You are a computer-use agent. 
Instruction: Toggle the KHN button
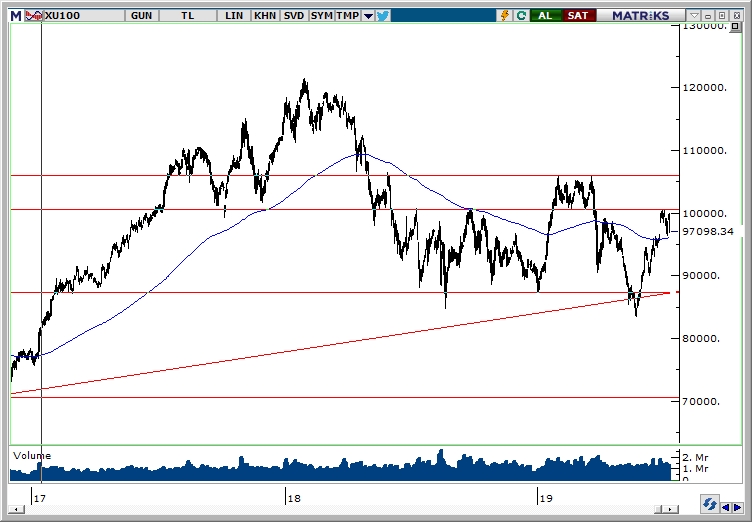pyautogui.click(x=265, y=16)
